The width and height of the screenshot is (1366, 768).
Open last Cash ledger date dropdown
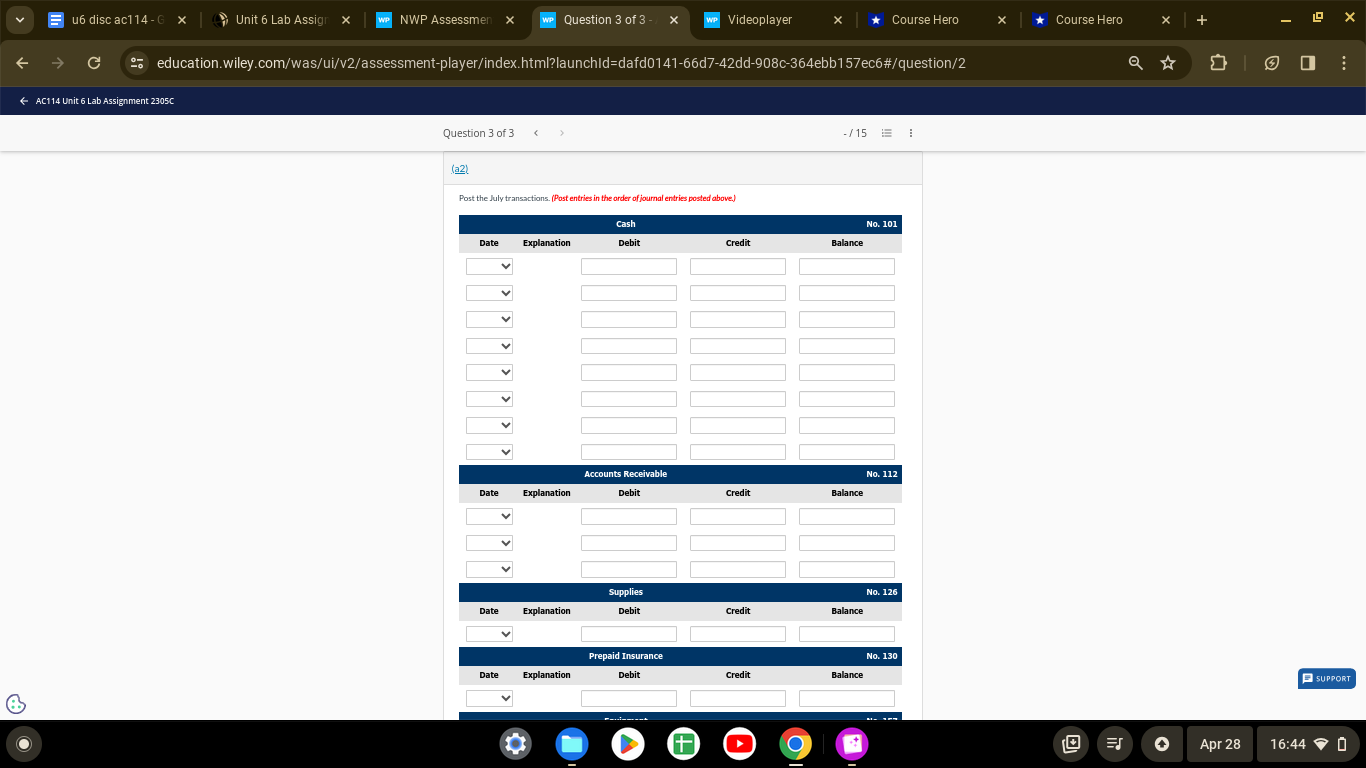tap(490, 452)
